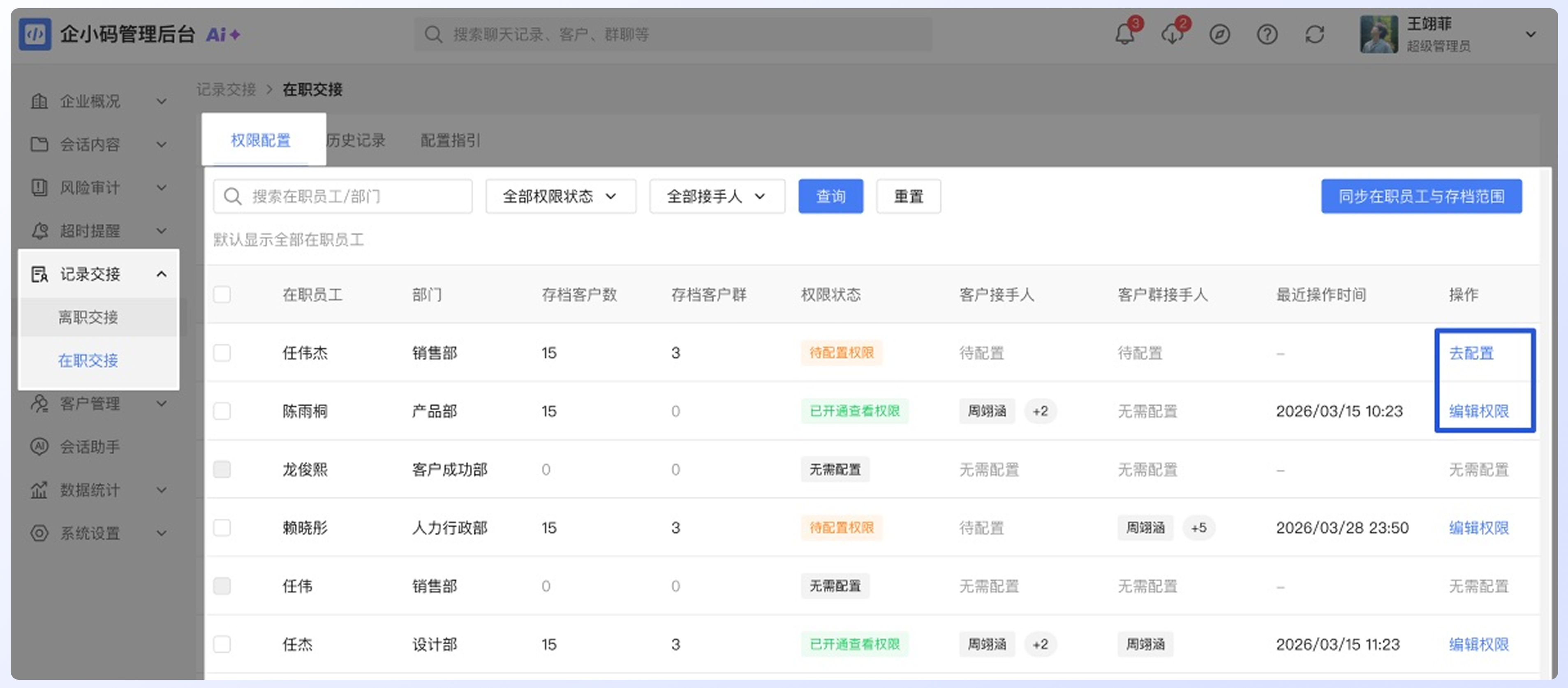Click the 搜索在职员工/部门 search field
The width and height of the screenshot is (1568, 688).
coord(343,196)
